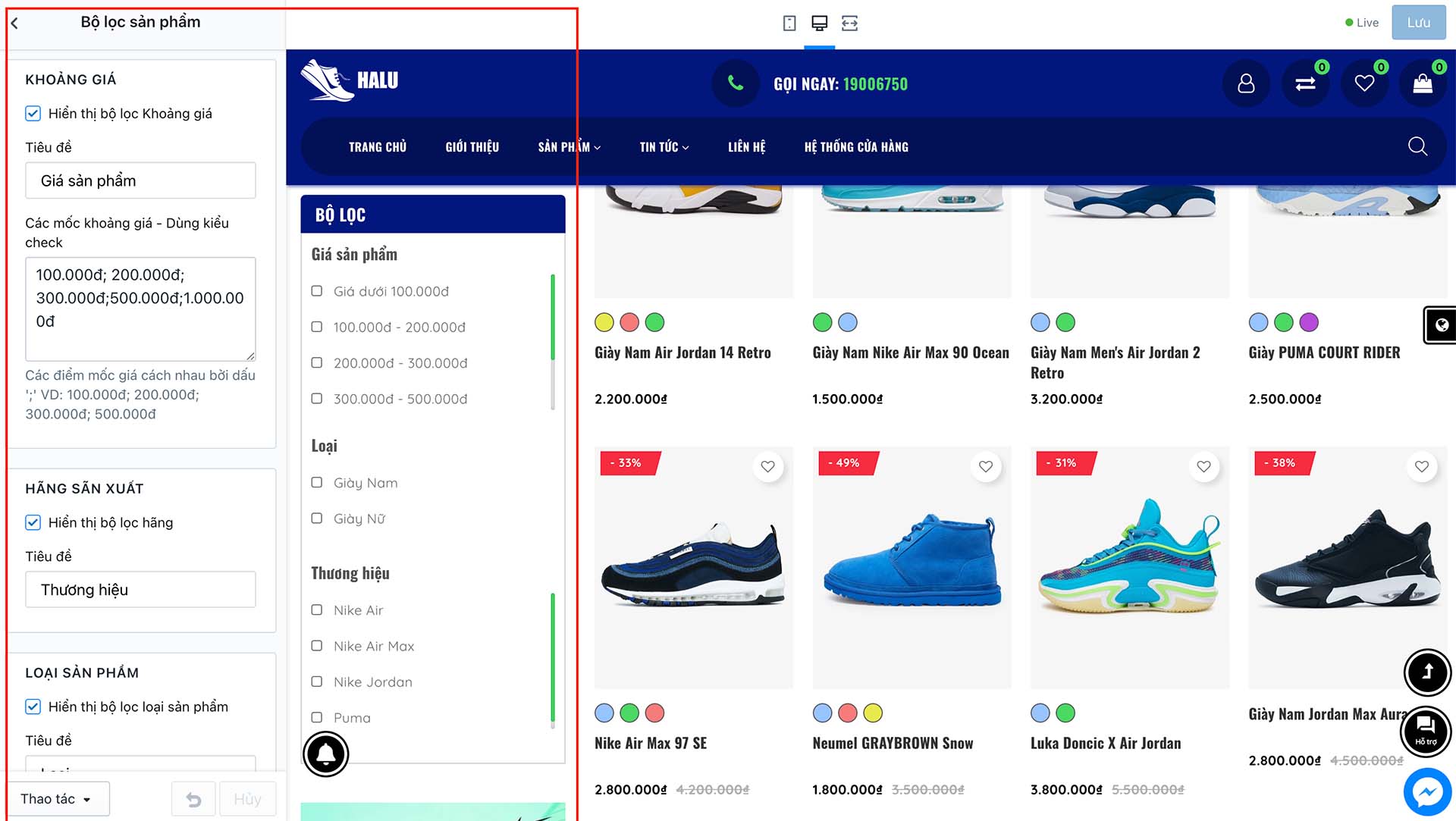Click the Thương hiệu filter list scrollbar
The height and width of the screenshot is (821, 1456).
553,660
